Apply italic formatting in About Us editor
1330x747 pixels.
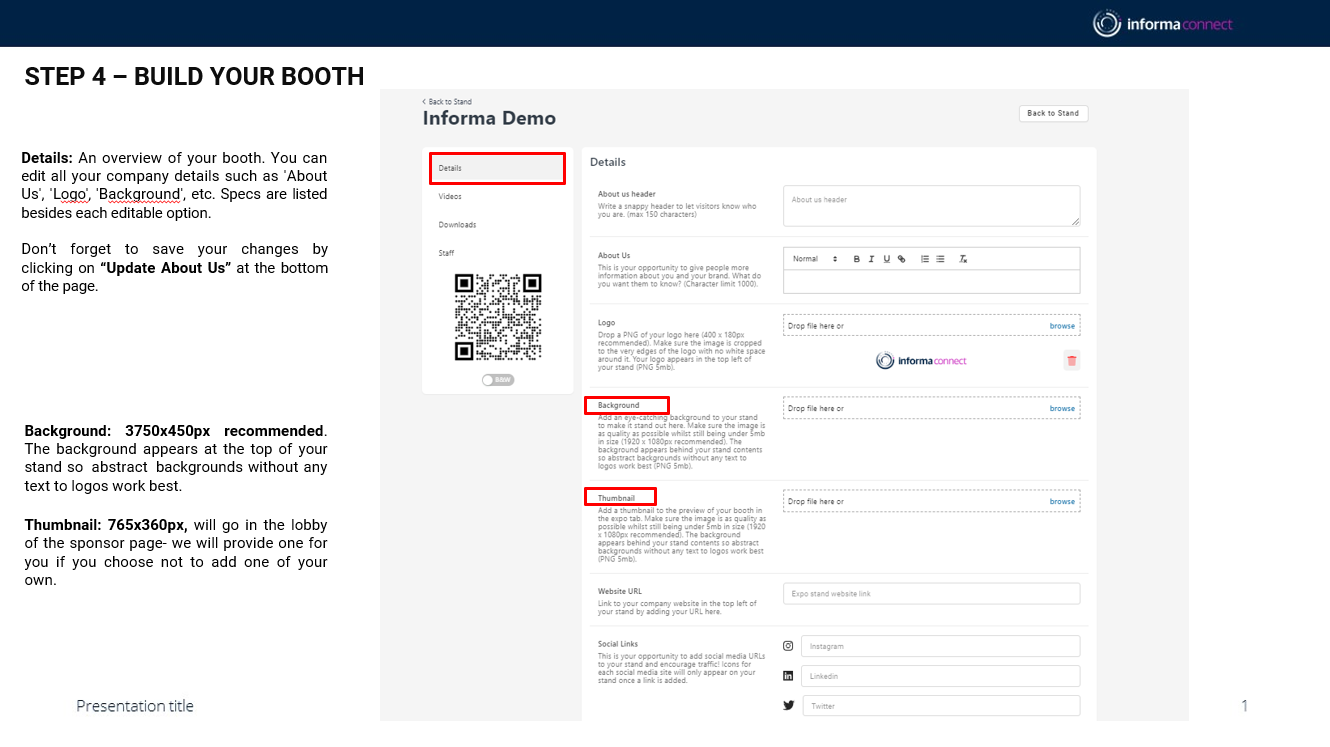[x=871, y=259]
